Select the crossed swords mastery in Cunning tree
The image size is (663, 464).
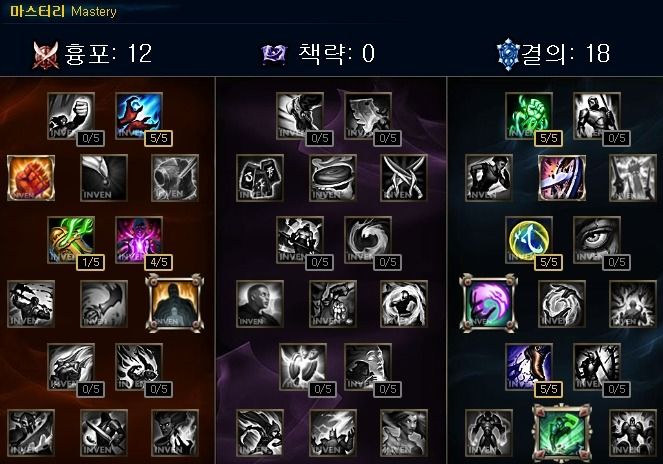click(x=404, y=178)
